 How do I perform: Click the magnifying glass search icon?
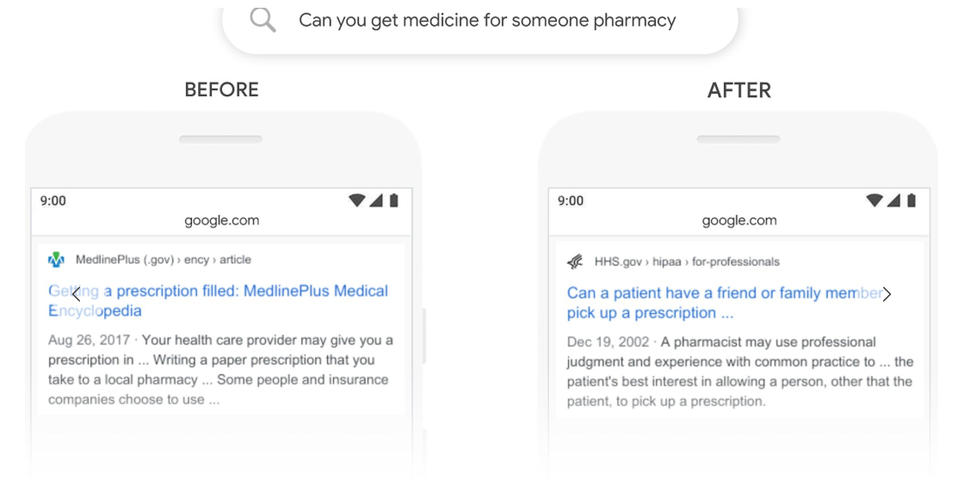[x=263, y=20]
